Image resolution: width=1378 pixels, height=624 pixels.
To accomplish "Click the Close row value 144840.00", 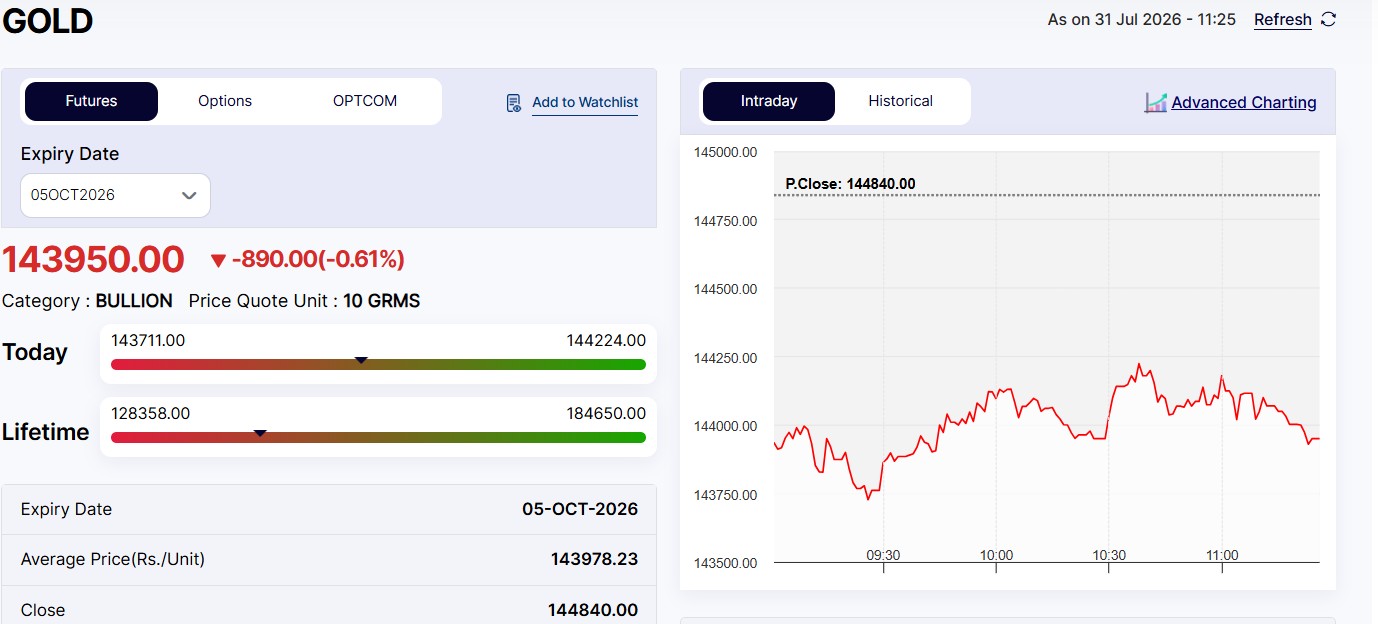I will [593, 610].
